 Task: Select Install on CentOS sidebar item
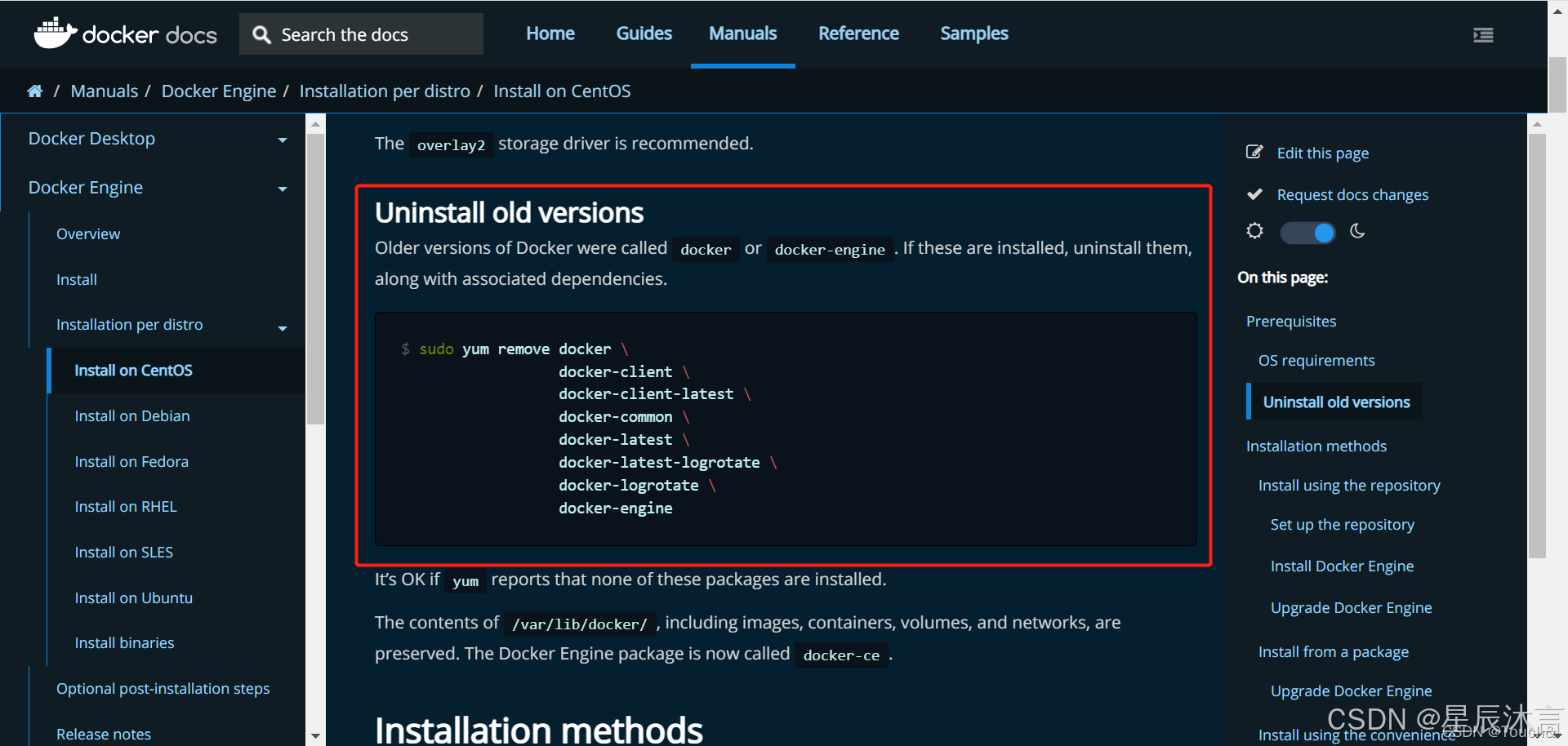[x=133, y=371]
